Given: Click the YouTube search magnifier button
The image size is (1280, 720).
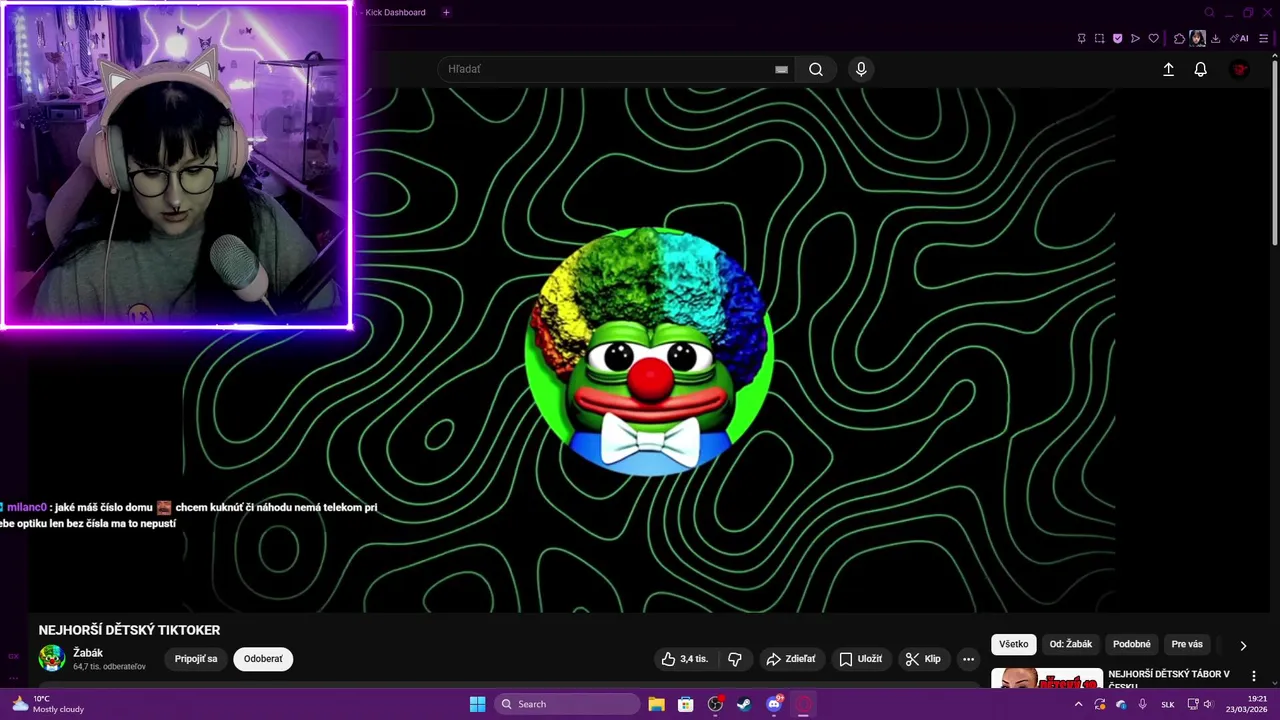Looking at the screenshot, I should pos(816,69).
